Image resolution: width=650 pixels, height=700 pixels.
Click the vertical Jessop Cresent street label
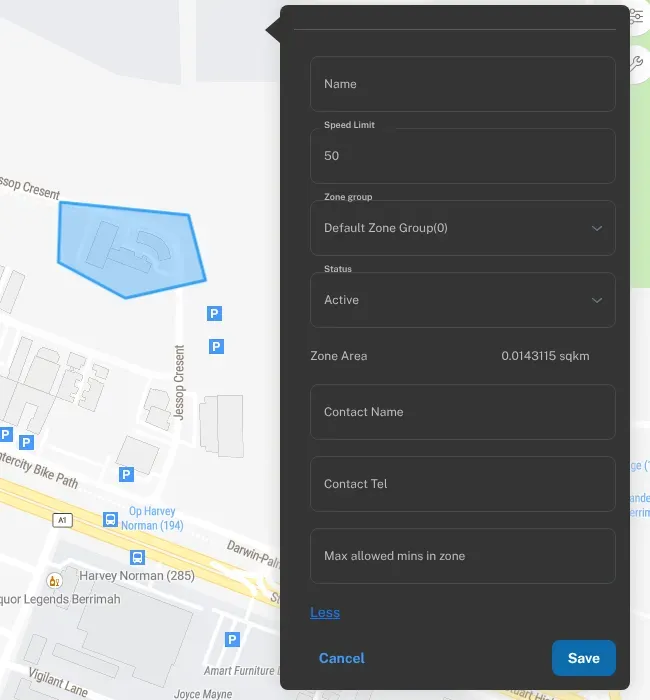179,383
